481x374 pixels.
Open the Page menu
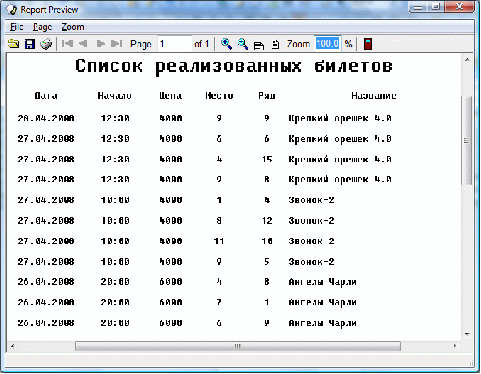coord(42,27)
